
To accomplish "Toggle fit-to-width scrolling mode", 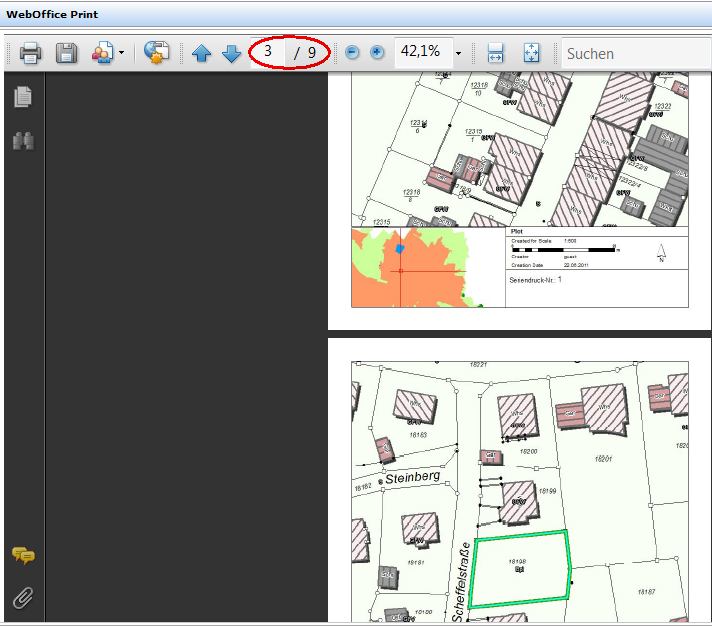I will click(x=494, y=52).
